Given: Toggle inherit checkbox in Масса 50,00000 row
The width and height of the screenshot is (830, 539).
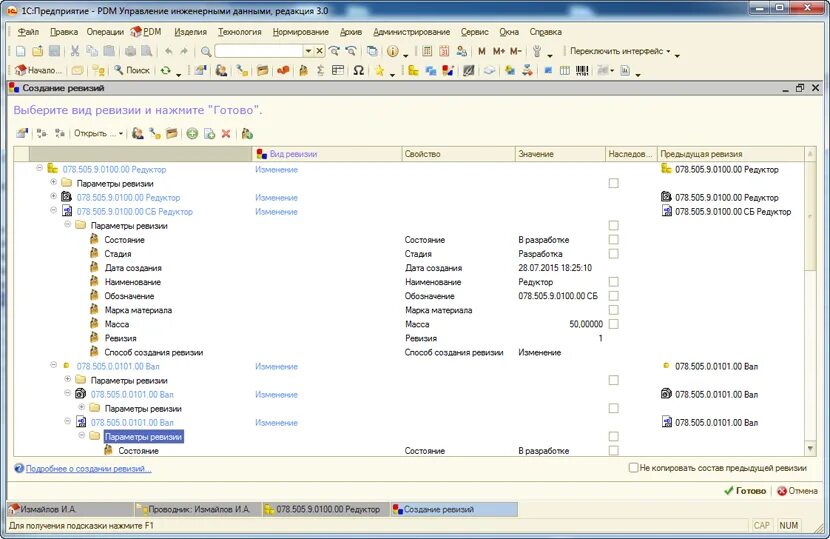Looking at the screenshot, I should tap(614, 324).
